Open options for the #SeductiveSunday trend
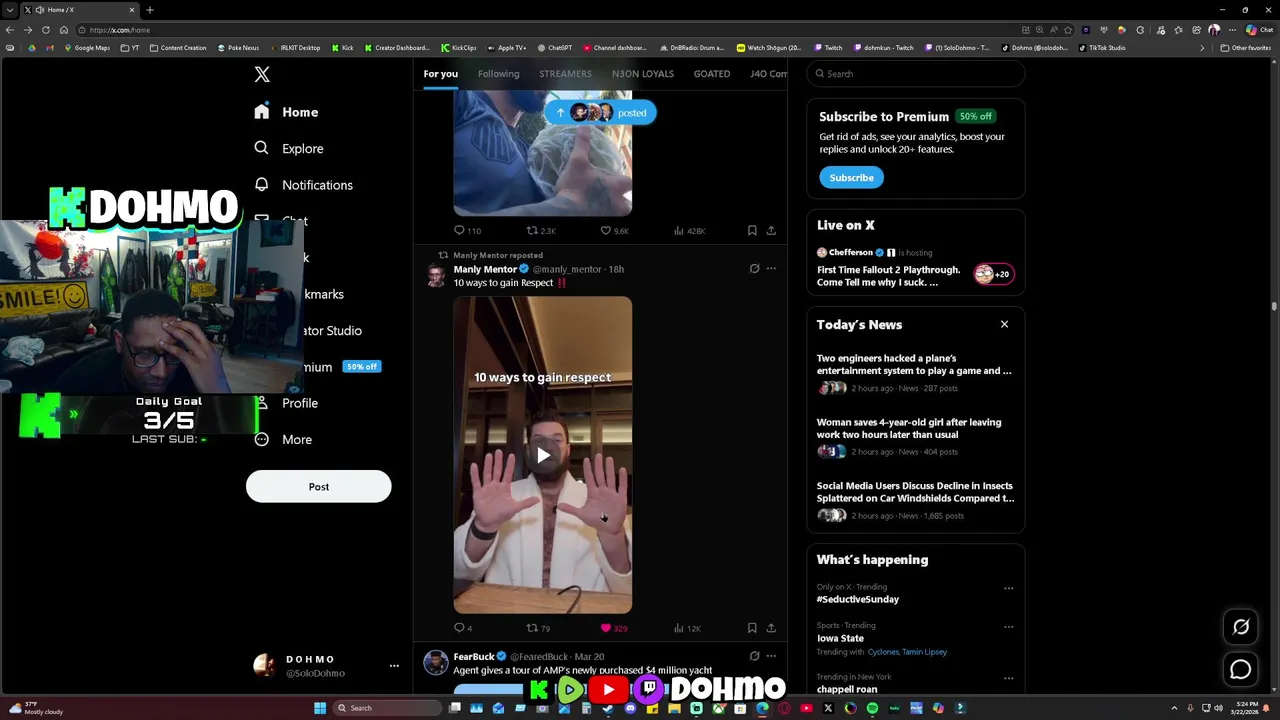The height and width of the screenshot is (720, 1280). tap(1008, 588)
